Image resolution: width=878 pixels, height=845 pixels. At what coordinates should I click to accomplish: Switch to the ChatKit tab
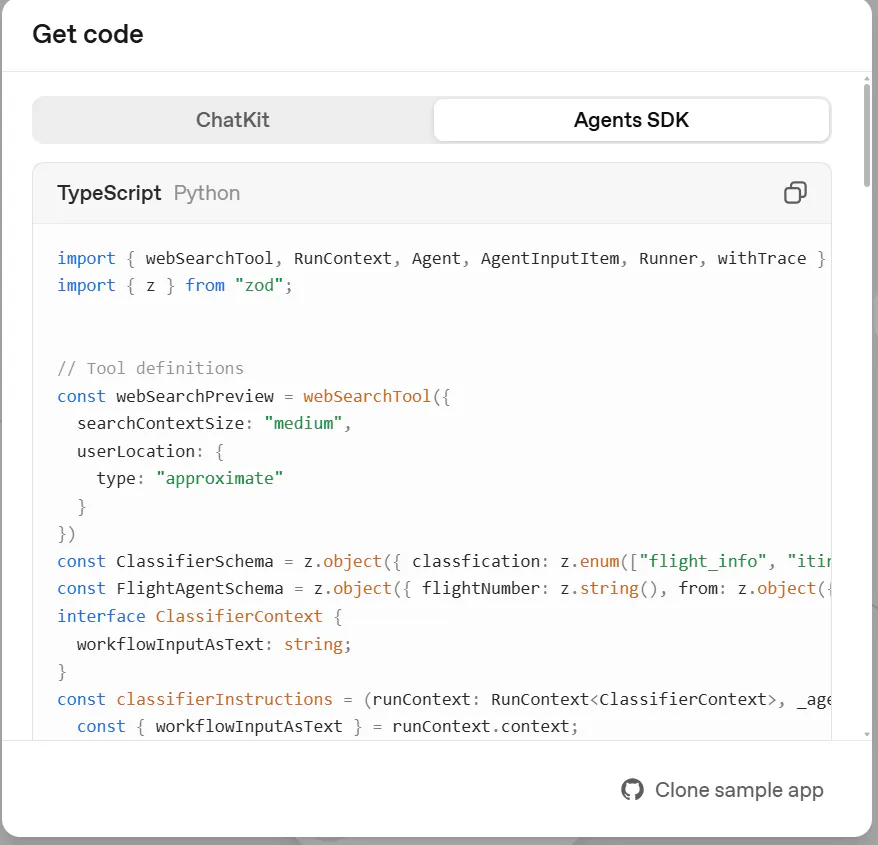coord(233,120)
